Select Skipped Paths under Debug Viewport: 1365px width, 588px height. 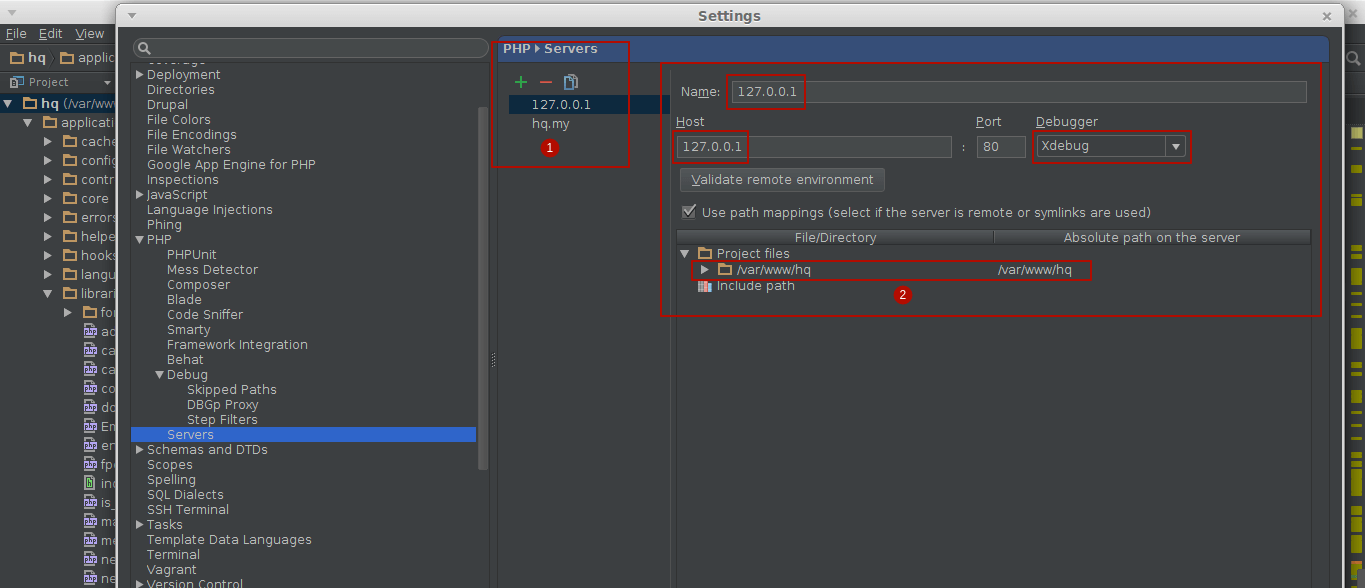[x=231, y=390]
